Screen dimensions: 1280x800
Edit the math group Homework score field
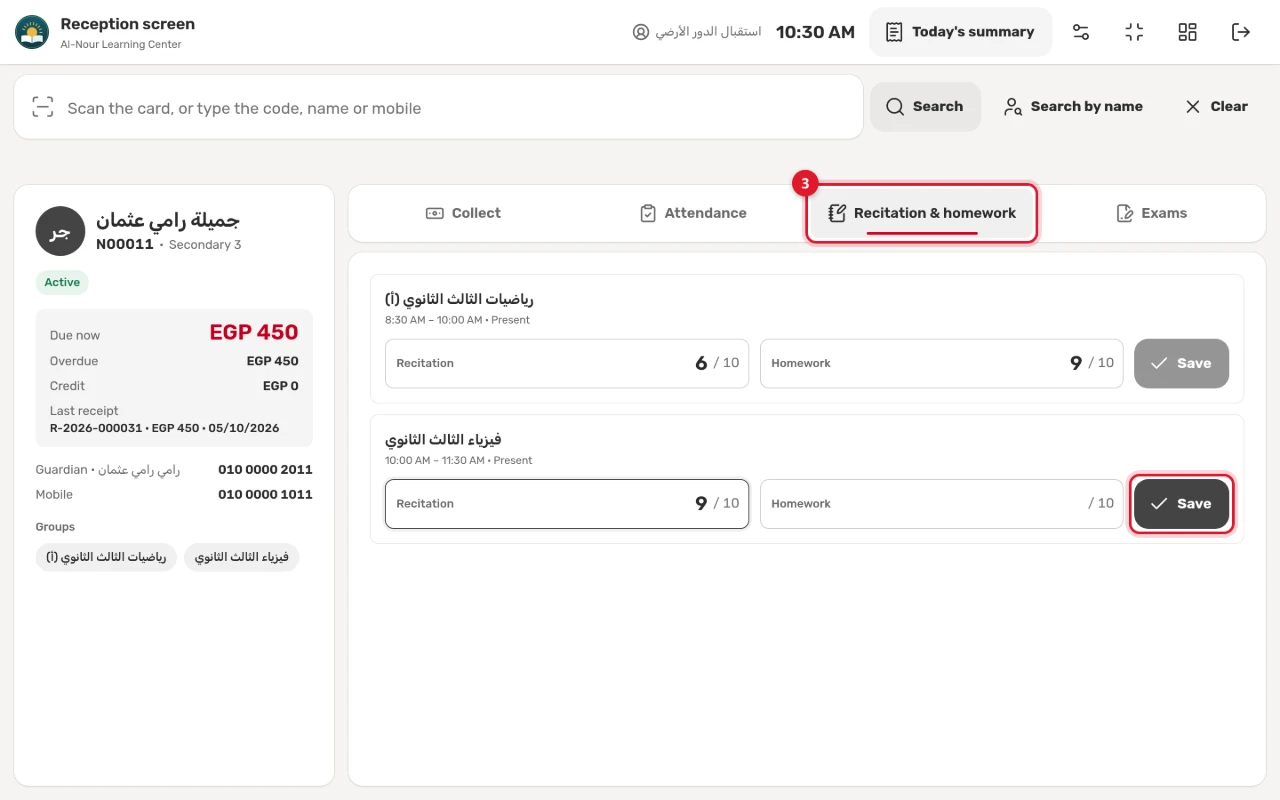coord(942,364)
